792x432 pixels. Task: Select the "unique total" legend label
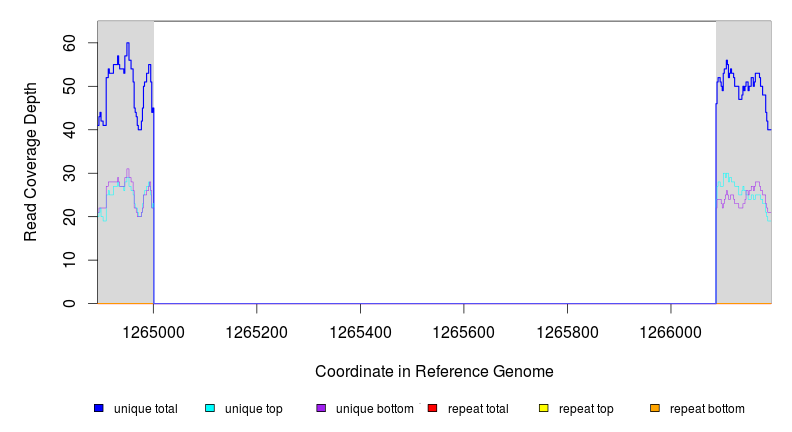click(x=146, y=409)
